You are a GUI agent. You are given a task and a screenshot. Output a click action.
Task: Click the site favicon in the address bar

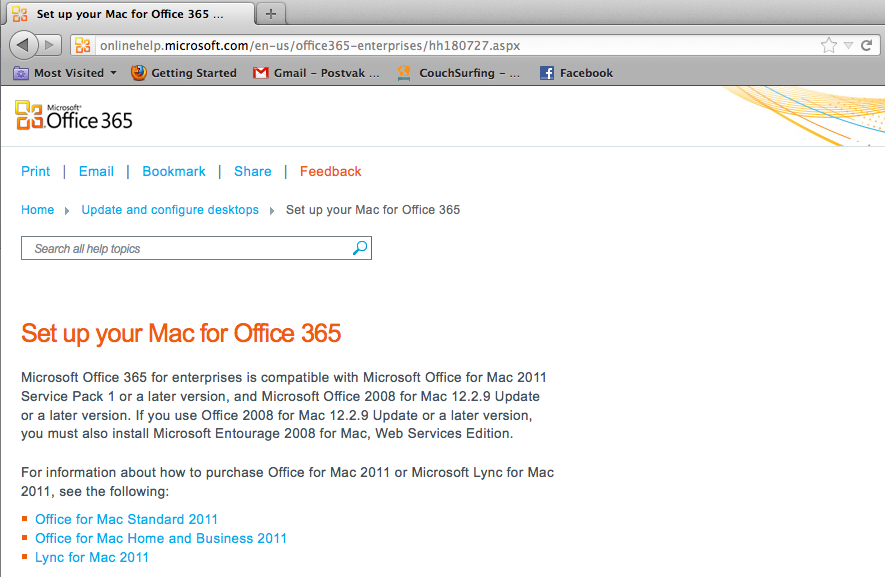click(x=83, y=45)
